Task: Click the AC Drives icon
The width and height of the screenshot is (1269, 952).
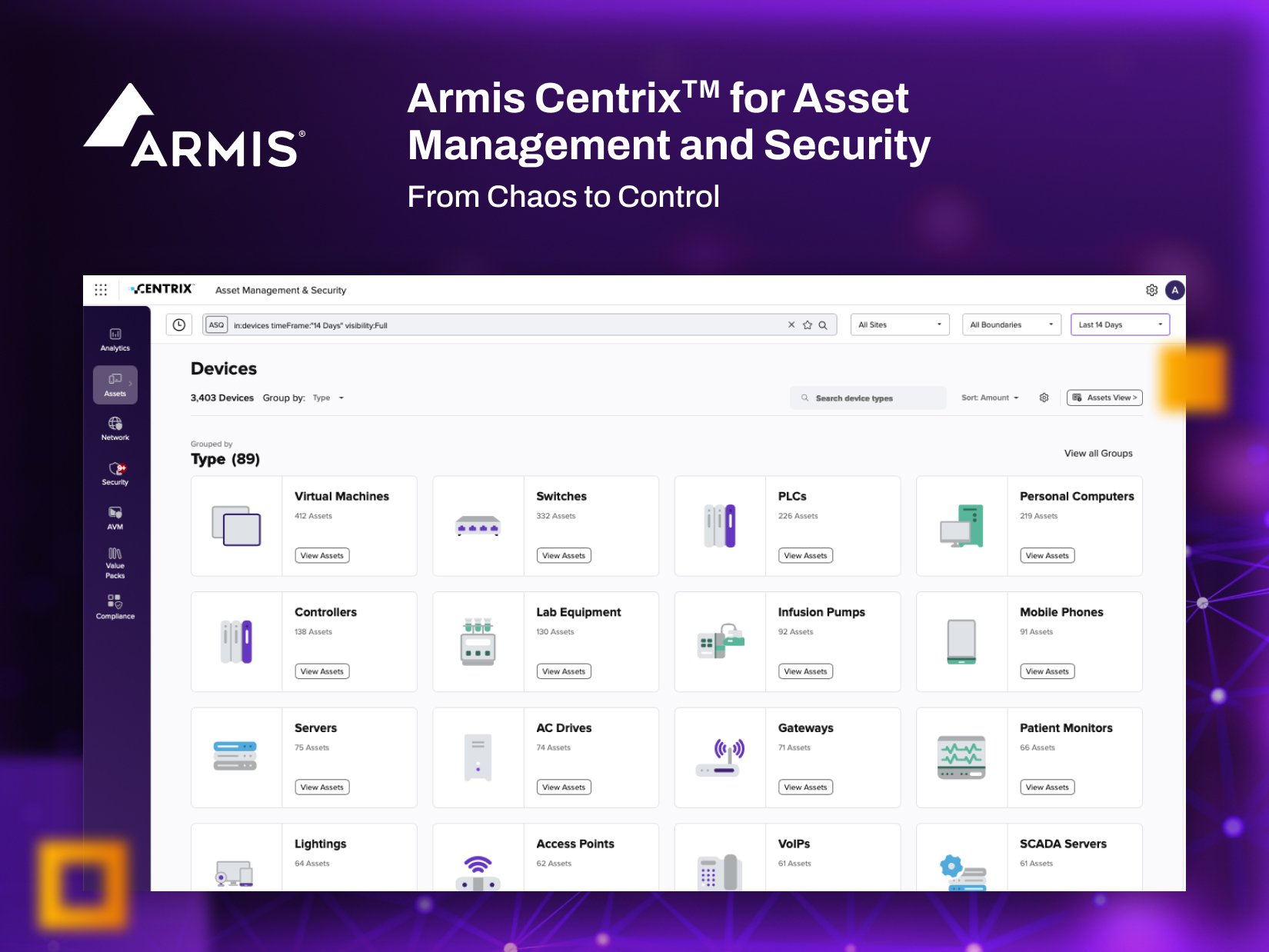Action: pos(478,757)
